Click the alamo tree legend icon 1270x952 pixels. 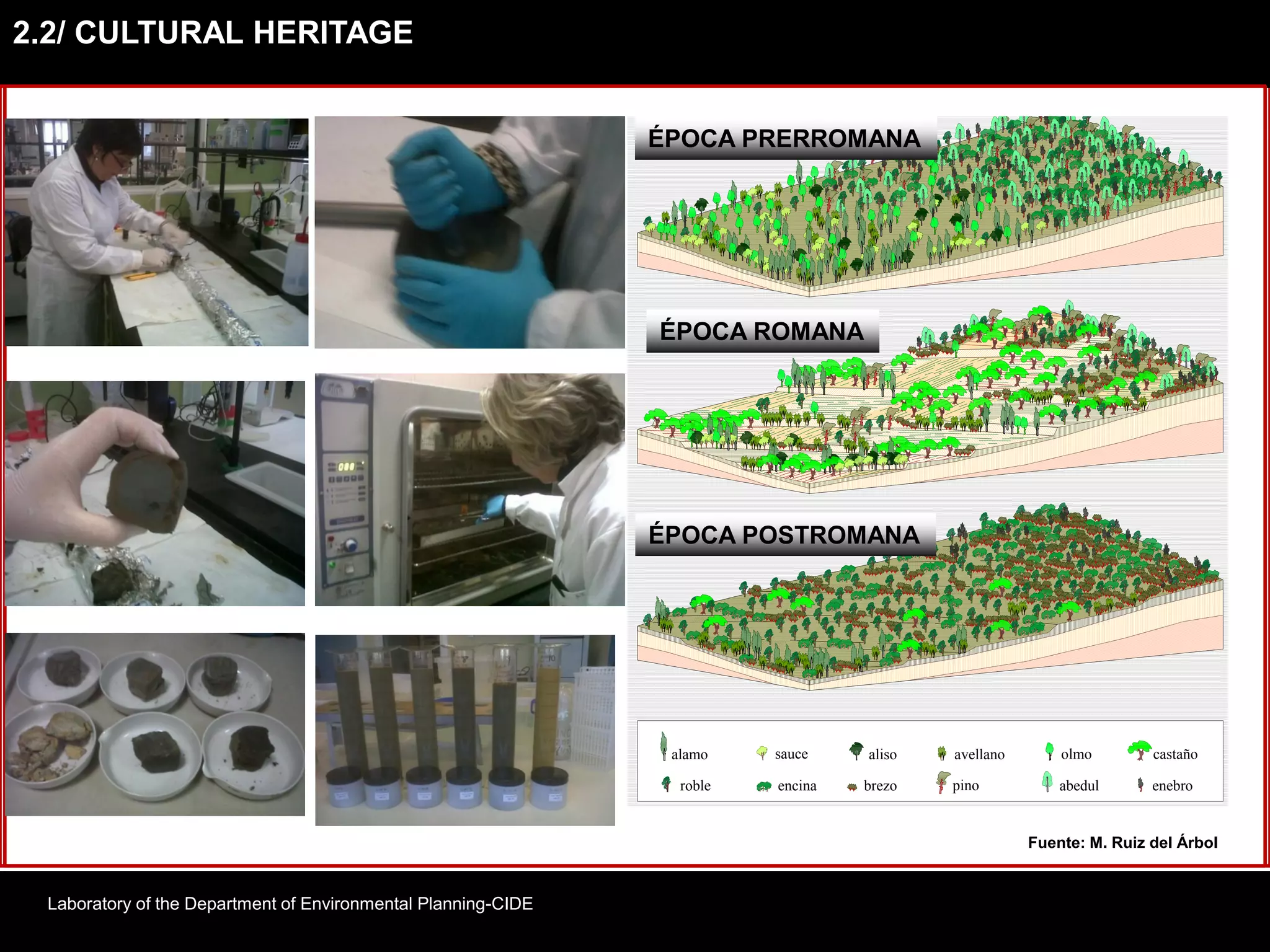click(x=664, y=746)
